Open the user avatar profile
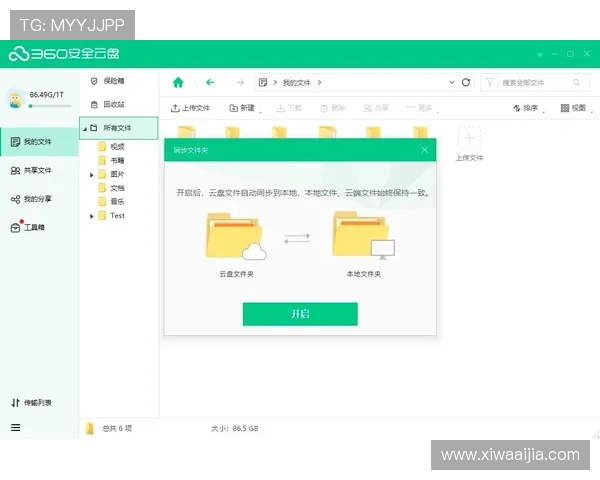This screenshot has height=480, width=600. click(15, 100)
